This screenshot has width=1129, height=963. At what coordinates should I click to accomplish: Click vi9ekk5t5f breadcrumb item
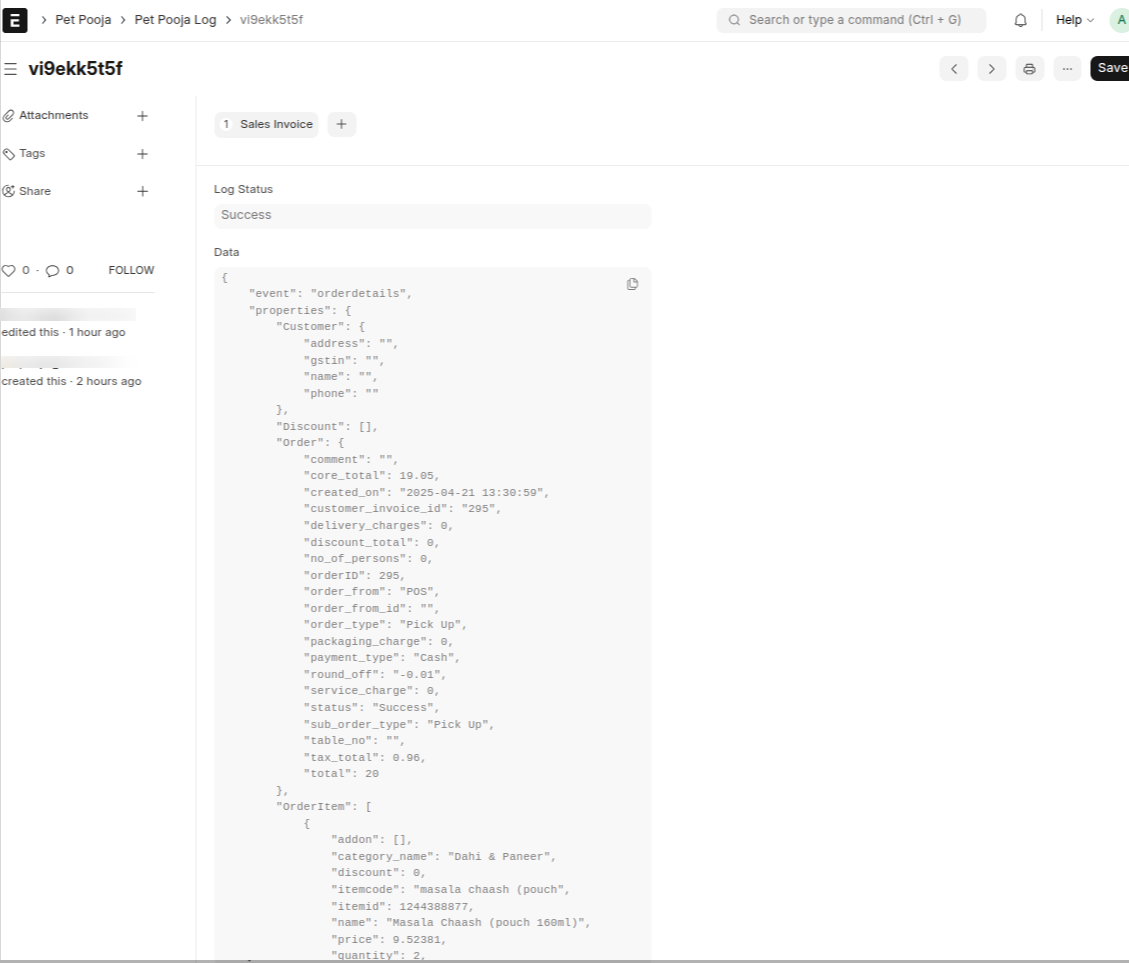[x=271, y=20]
